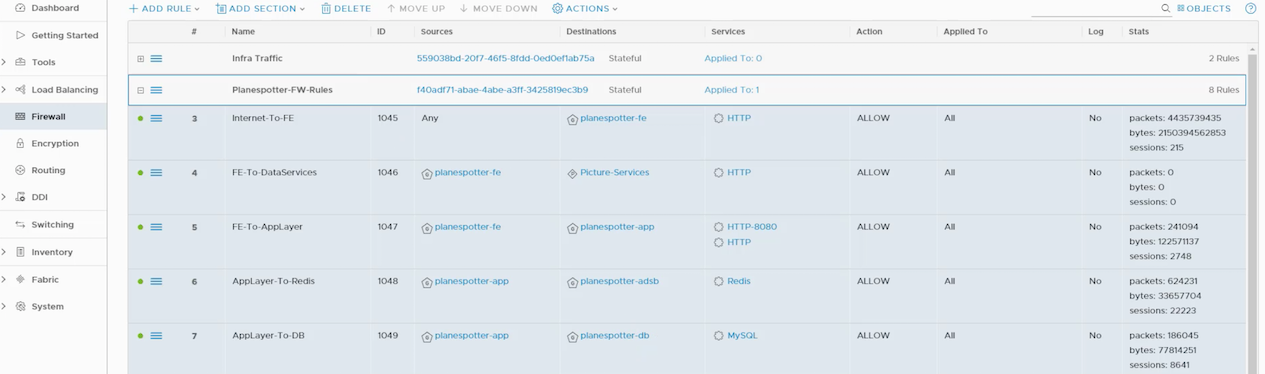
Task: Expand the System sidebar chevron
Action: pos(4,306)
